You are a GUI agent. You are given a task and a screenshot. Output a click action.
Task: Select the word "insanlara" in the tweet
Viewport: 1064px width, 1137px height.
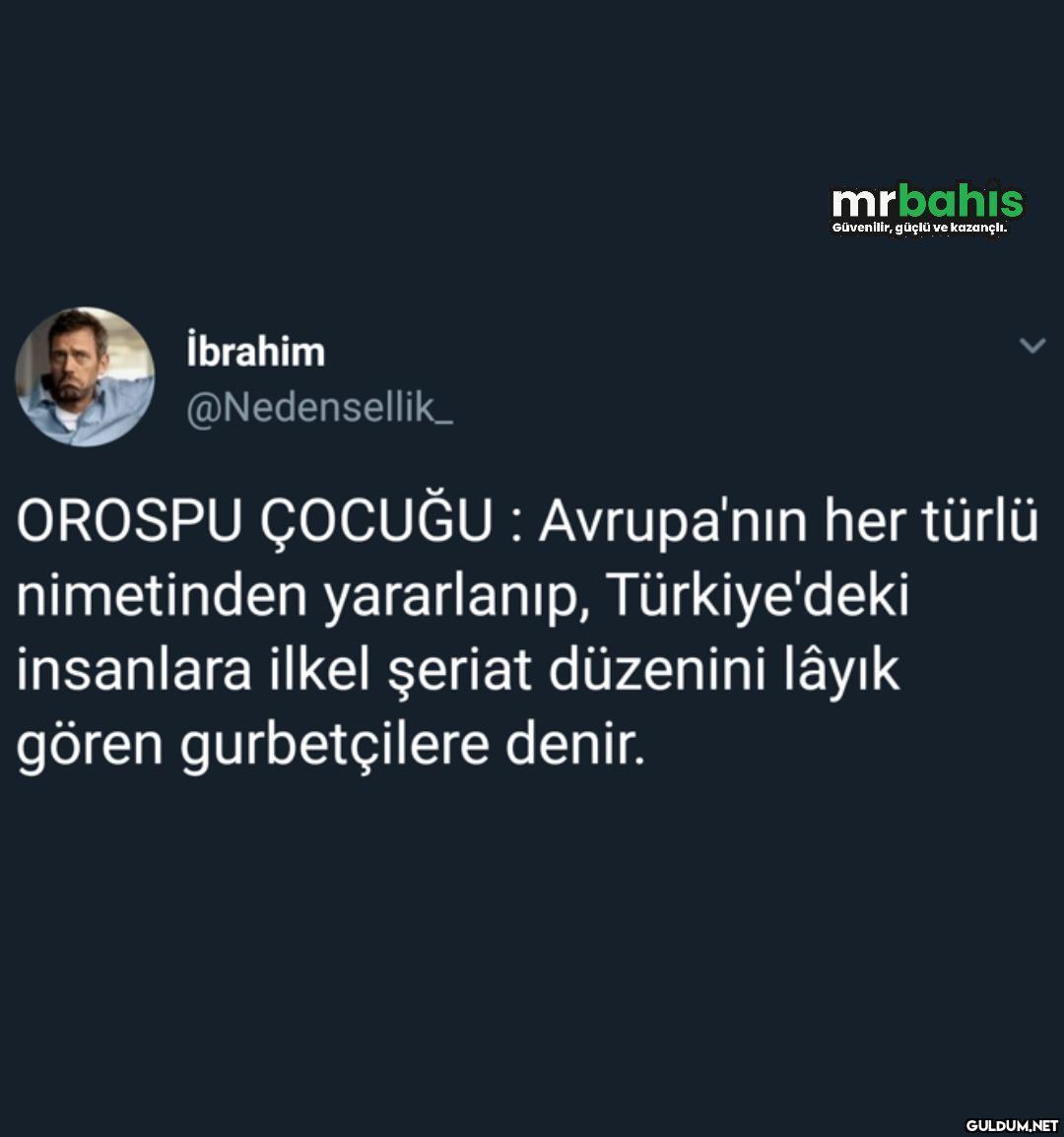[x=133, y=670]
